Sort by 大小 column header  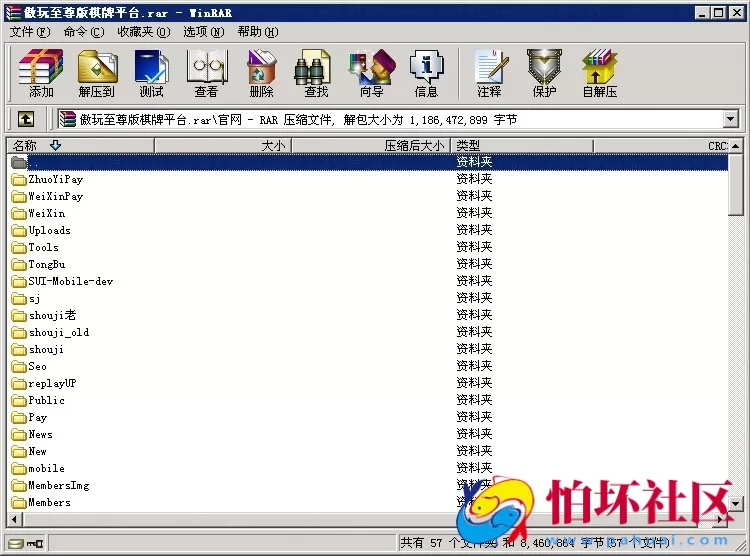click(223, 145)
